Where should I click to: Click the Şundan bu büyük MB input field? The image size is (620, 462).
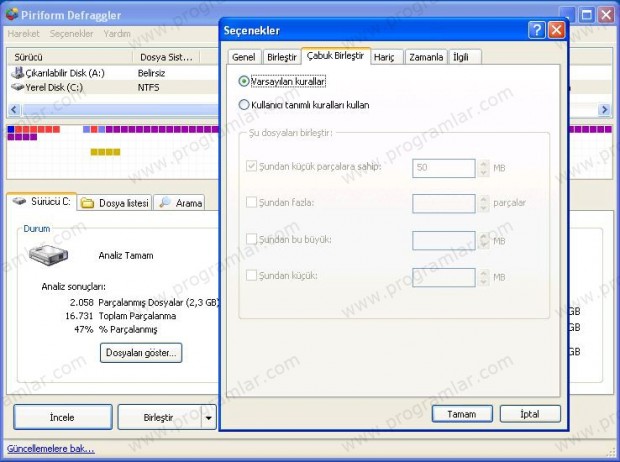(444, 240)
